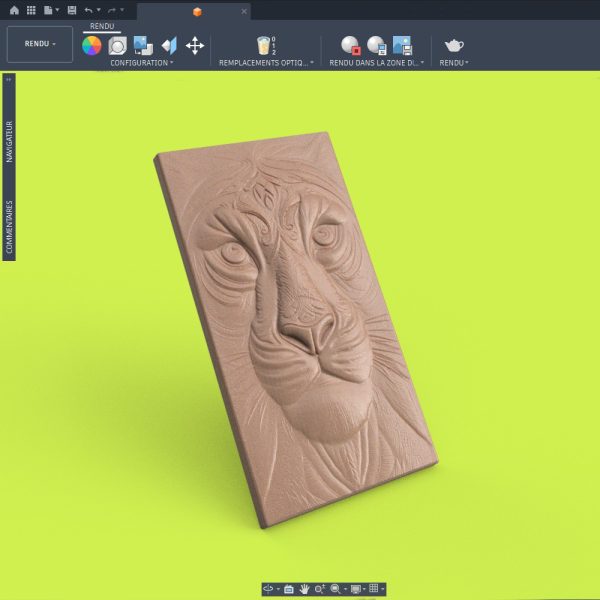Expand the teapot RENDU dropdown label

tap(454, 63)
